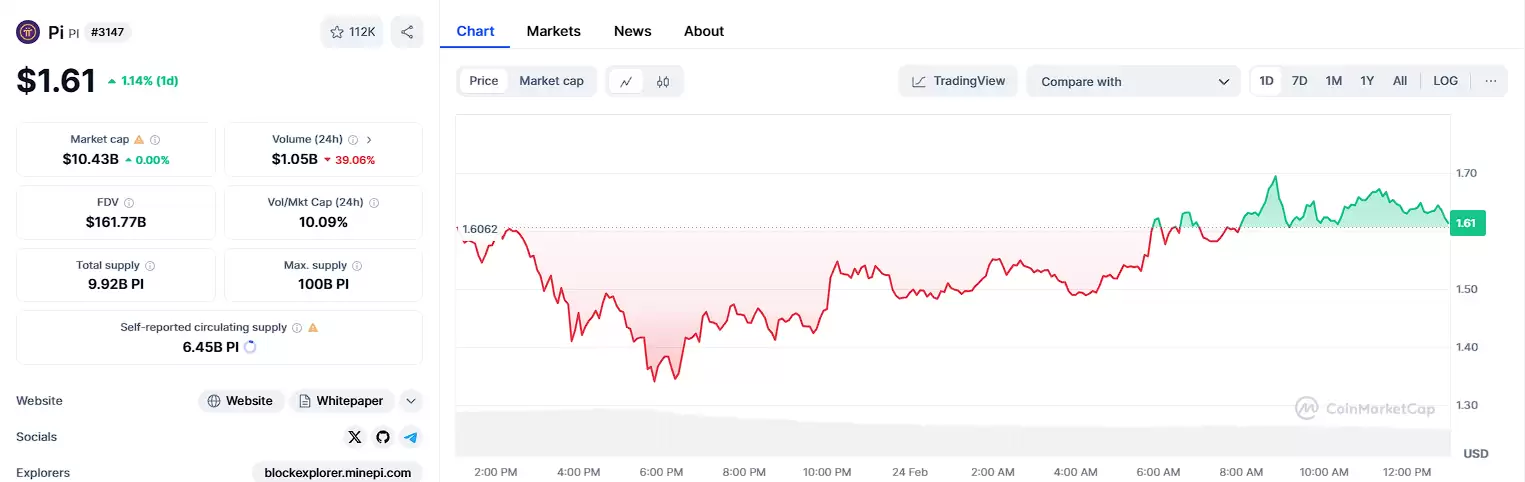
Task: Open the Compare with dropdown
Action: 1133,82
